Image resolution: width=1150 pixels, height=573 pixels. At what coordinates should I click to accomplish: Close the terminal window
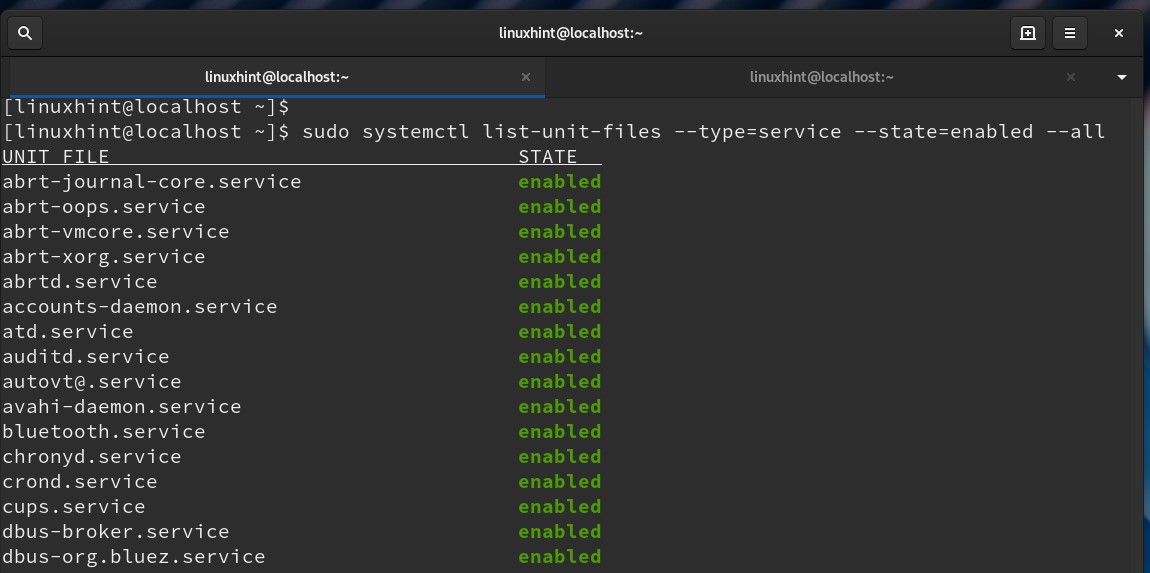tap(1119, 33)
